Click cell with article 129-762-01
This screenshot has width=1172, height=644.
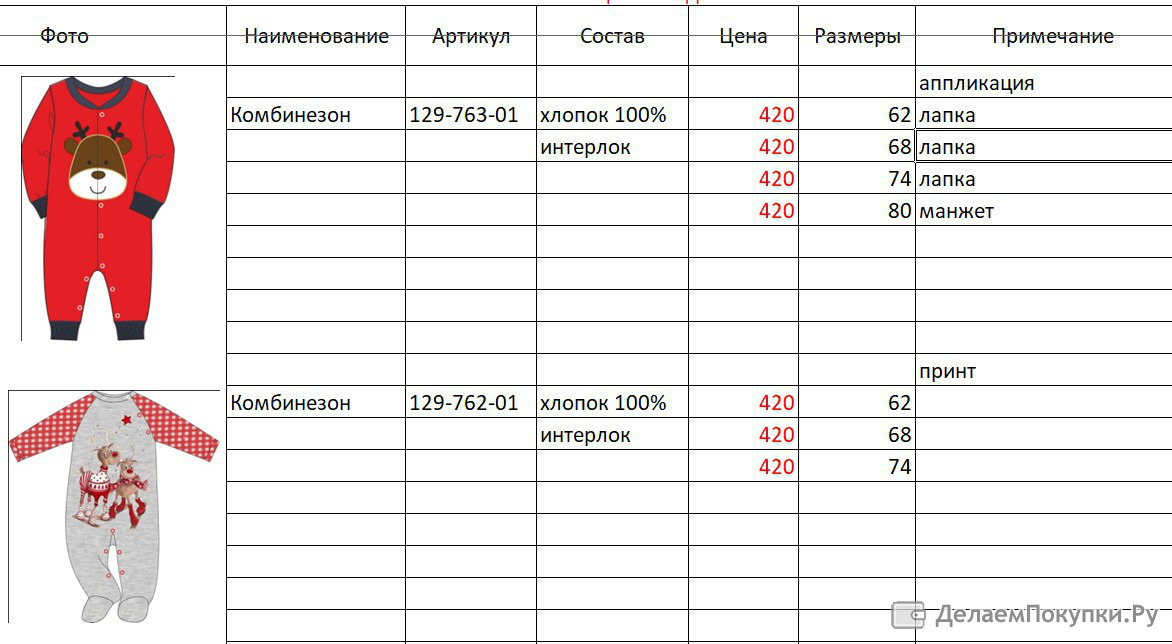pos(471,403)
